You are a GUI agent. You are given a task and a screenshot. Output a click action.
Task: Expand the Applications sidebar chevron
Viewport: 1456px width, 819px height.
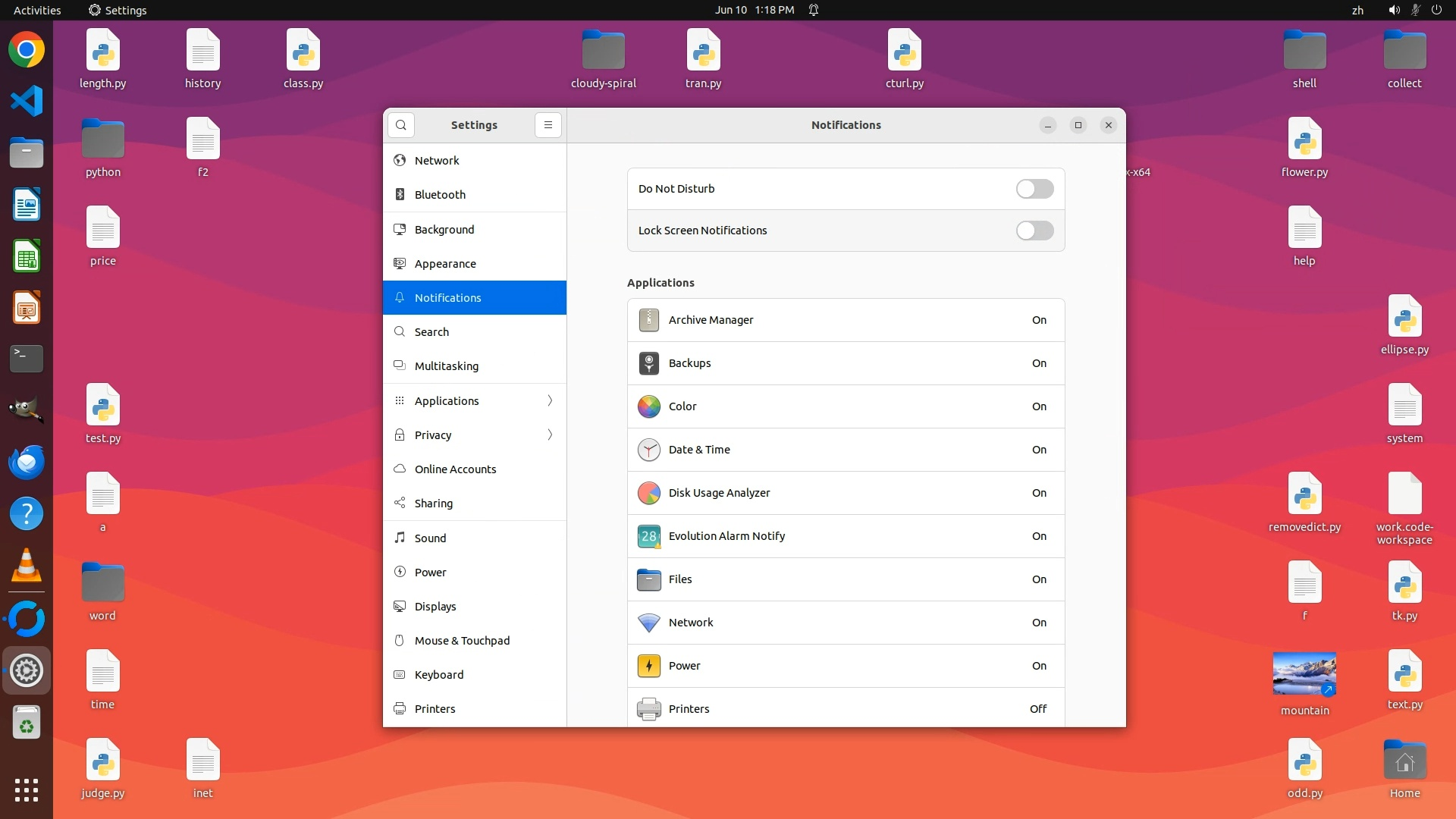click(550, 400)
